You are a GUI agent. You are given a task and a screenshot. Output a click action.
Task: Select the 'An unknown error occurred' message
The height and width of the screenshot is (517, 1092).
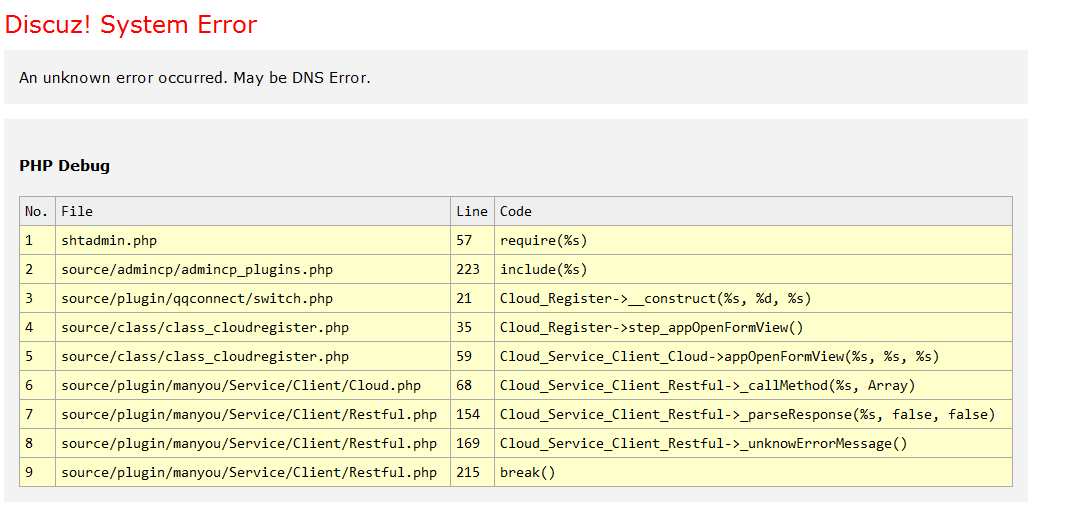195,77
